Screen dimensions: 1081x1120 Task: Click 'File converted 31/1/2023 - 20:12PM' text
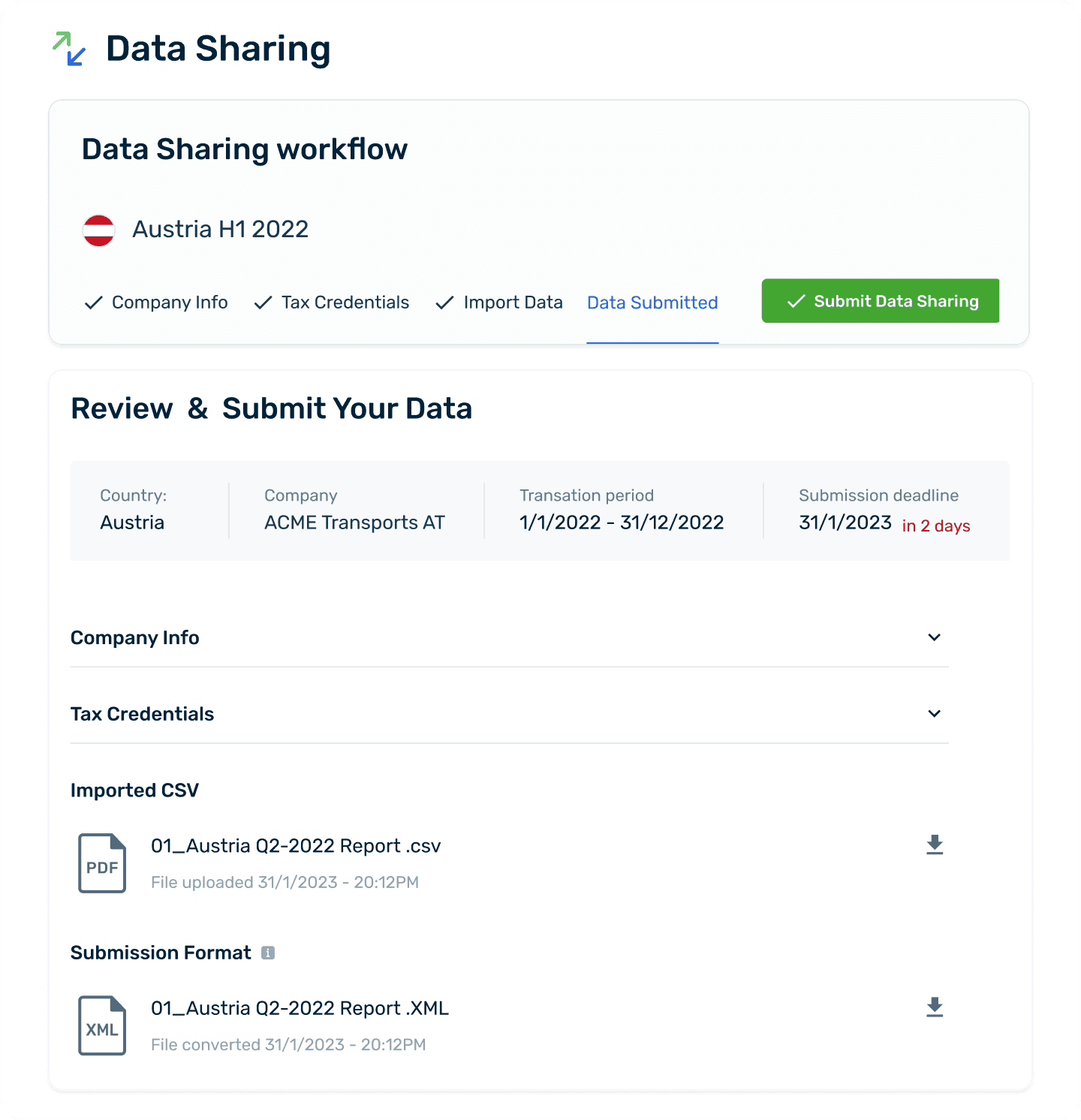tap(288, 1044)
